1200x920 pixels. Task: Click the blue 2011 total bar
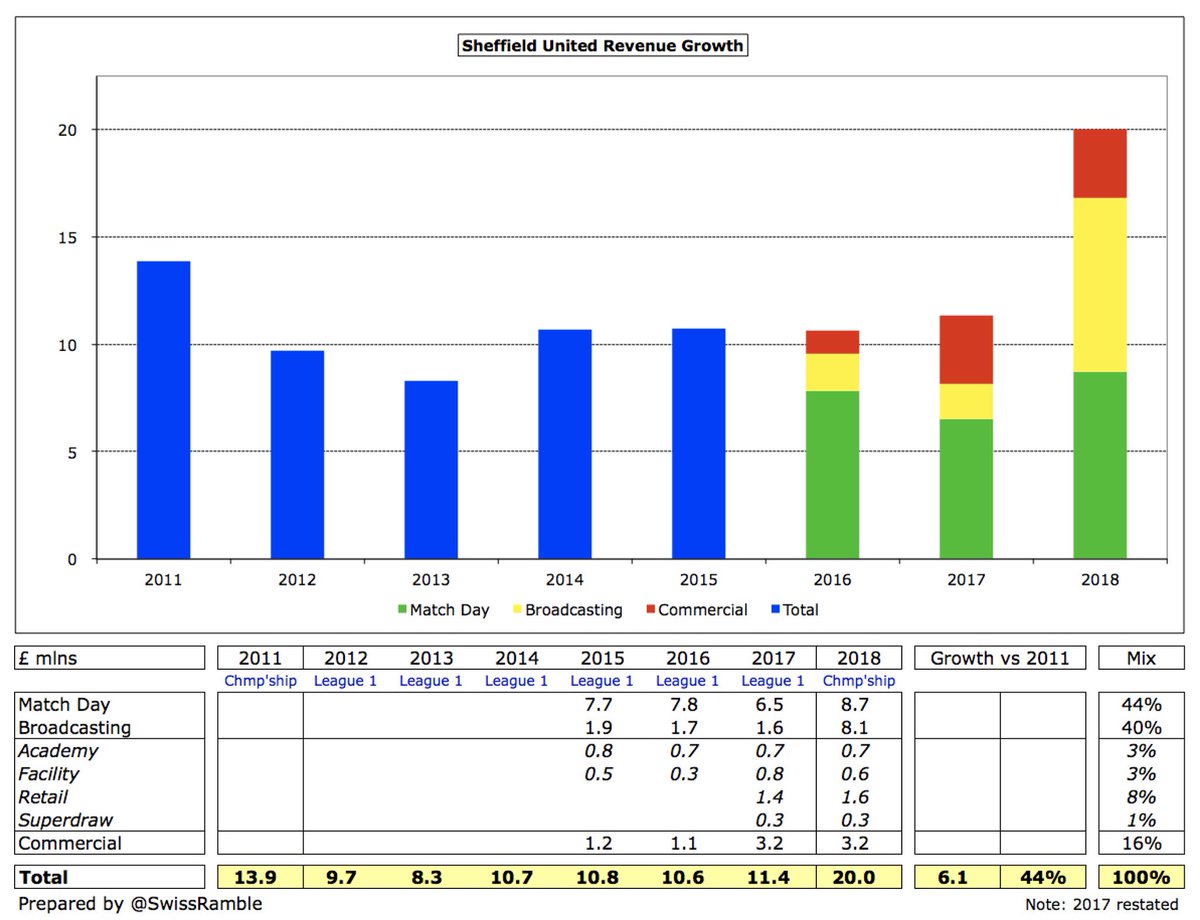(x=163, y=410)
